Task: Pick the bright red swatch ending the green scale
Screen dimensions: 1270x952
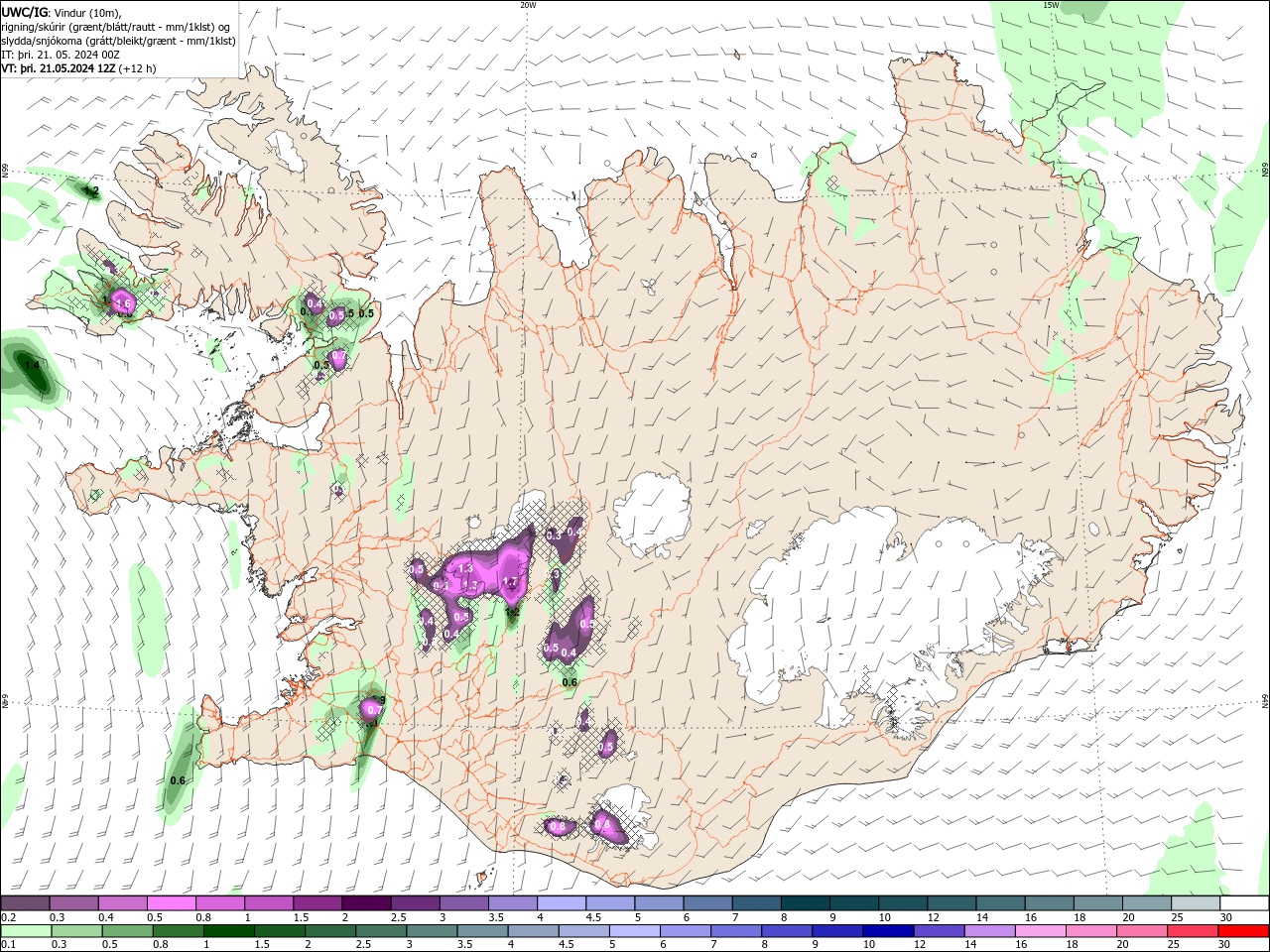Action: (1241, 931)
